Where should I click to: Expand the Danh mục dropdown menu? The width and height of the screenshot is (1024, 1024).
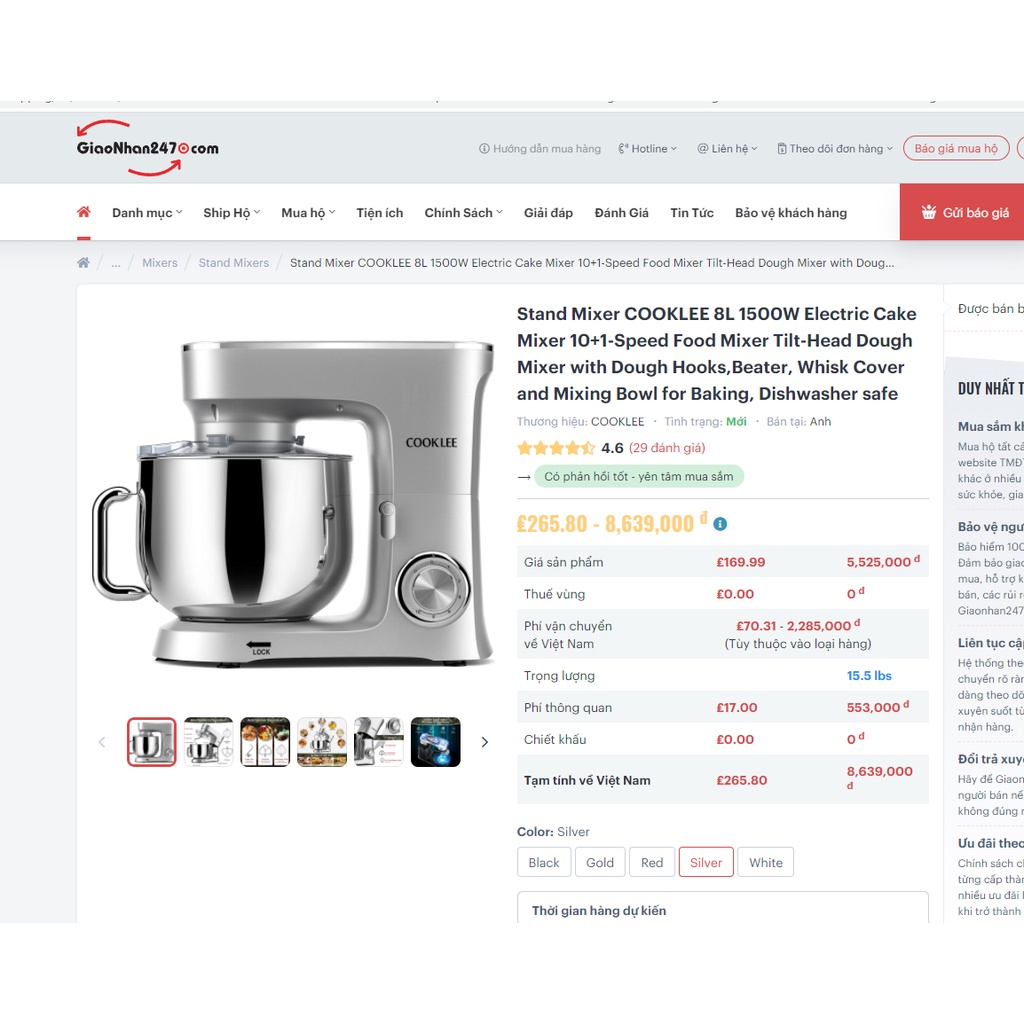point(147,213)
